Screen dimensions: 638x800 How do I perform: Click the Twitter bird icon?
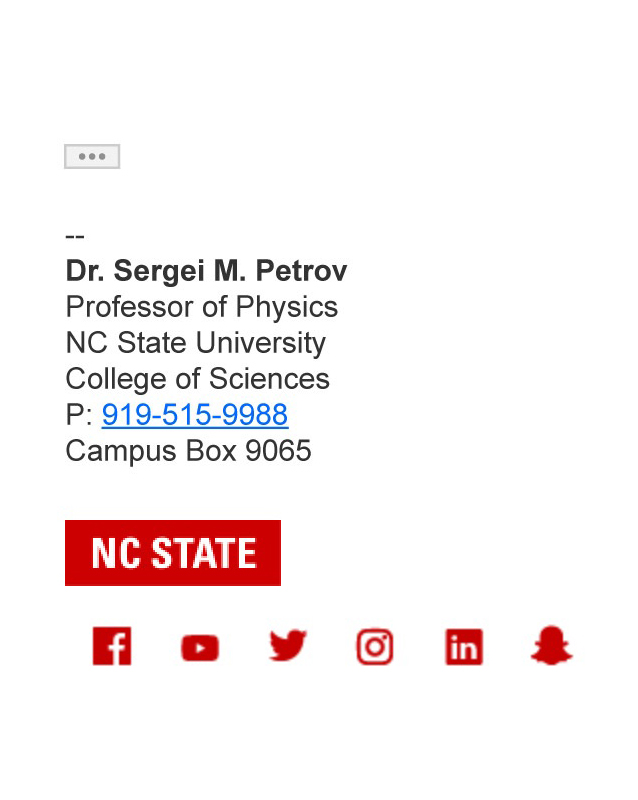[x=287, y=646]
